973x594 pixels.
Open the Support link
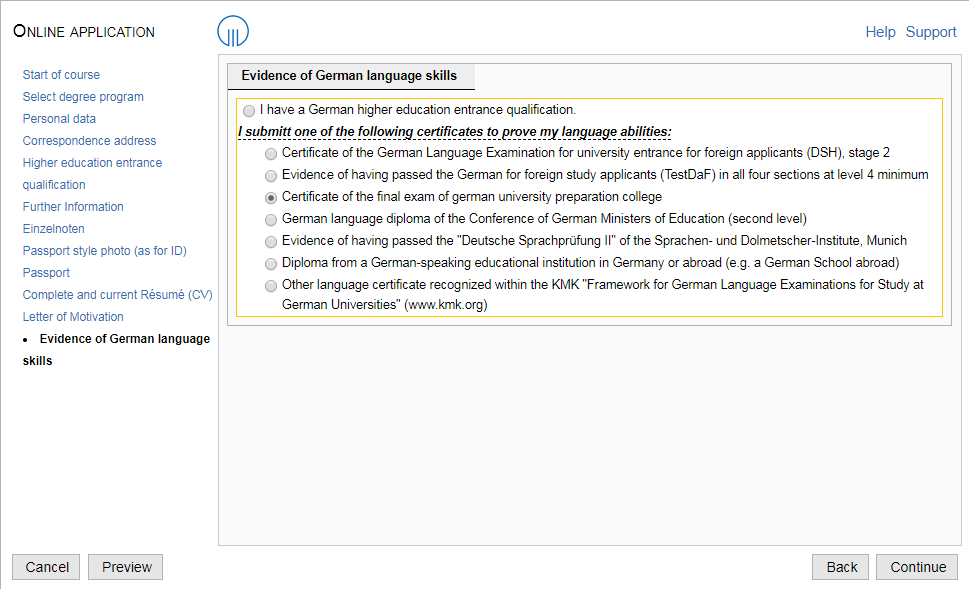pyautogui.click(x=931, y=32)
